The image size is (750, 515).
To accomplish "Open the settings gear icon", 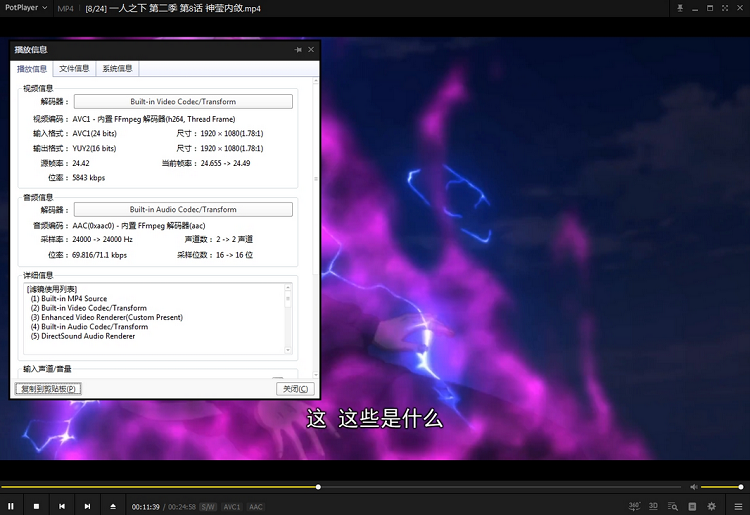I will [711, 506].
